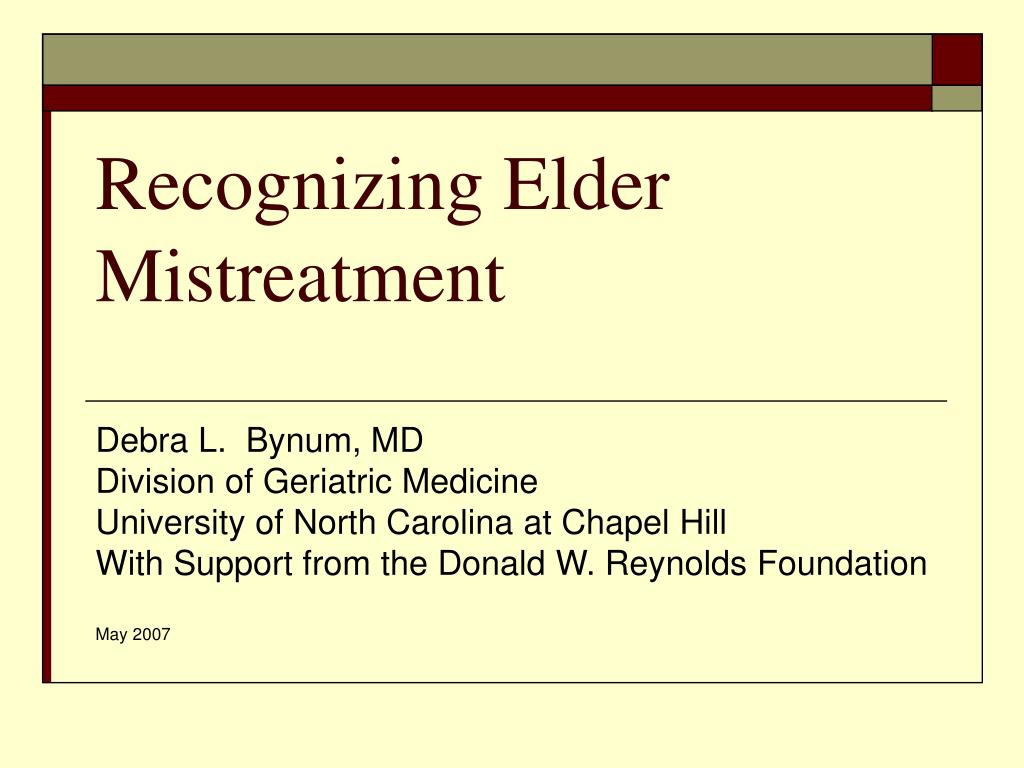Click the dark red square top-right corner
Image resolution: width=1024 pixels, height=768 pixels.
957,59
